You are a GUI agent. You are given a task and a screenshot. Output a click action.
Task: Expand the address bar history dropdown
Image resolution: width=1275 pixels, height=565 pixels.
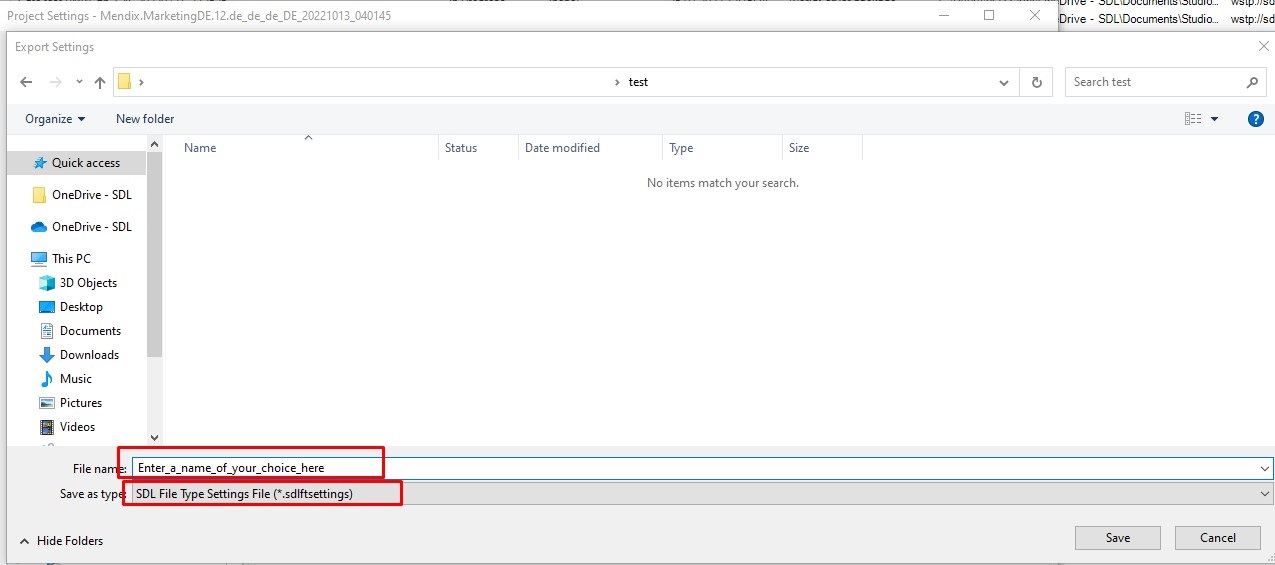pyautogui.click(x=1004, y=82)
